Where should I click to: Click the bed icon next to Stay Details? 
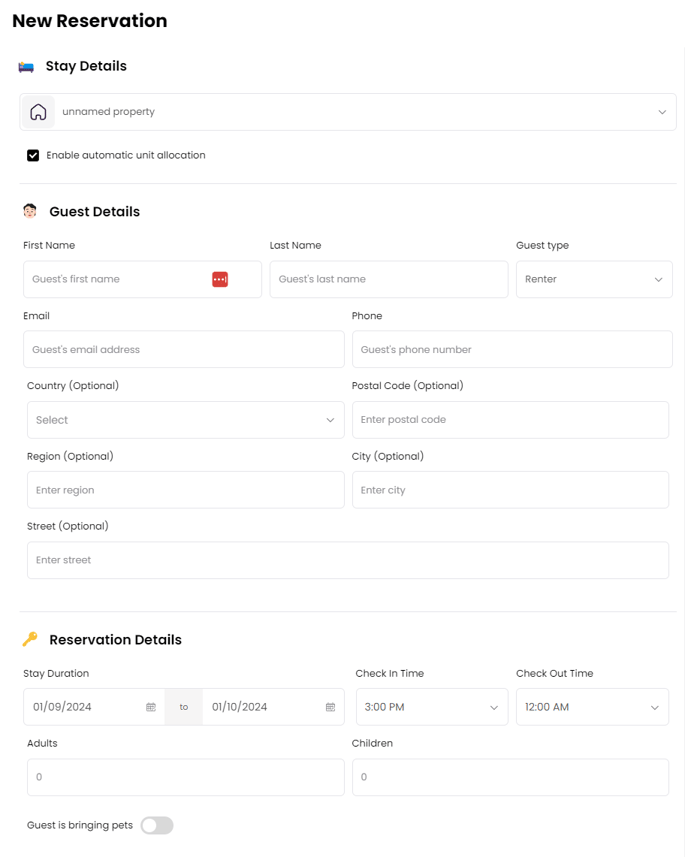click(x=26, y=67)
